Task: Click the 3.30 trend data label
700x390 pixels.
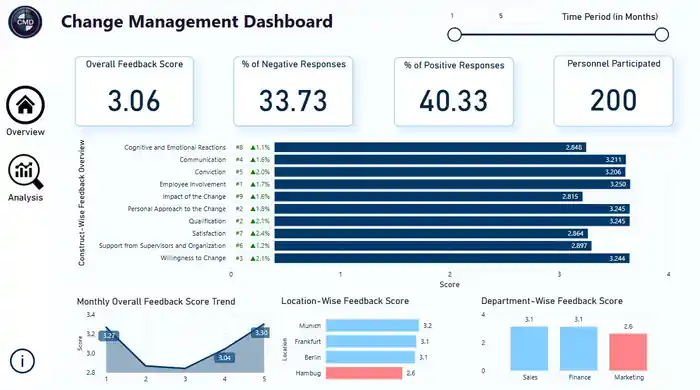Action: pos(261,333)
